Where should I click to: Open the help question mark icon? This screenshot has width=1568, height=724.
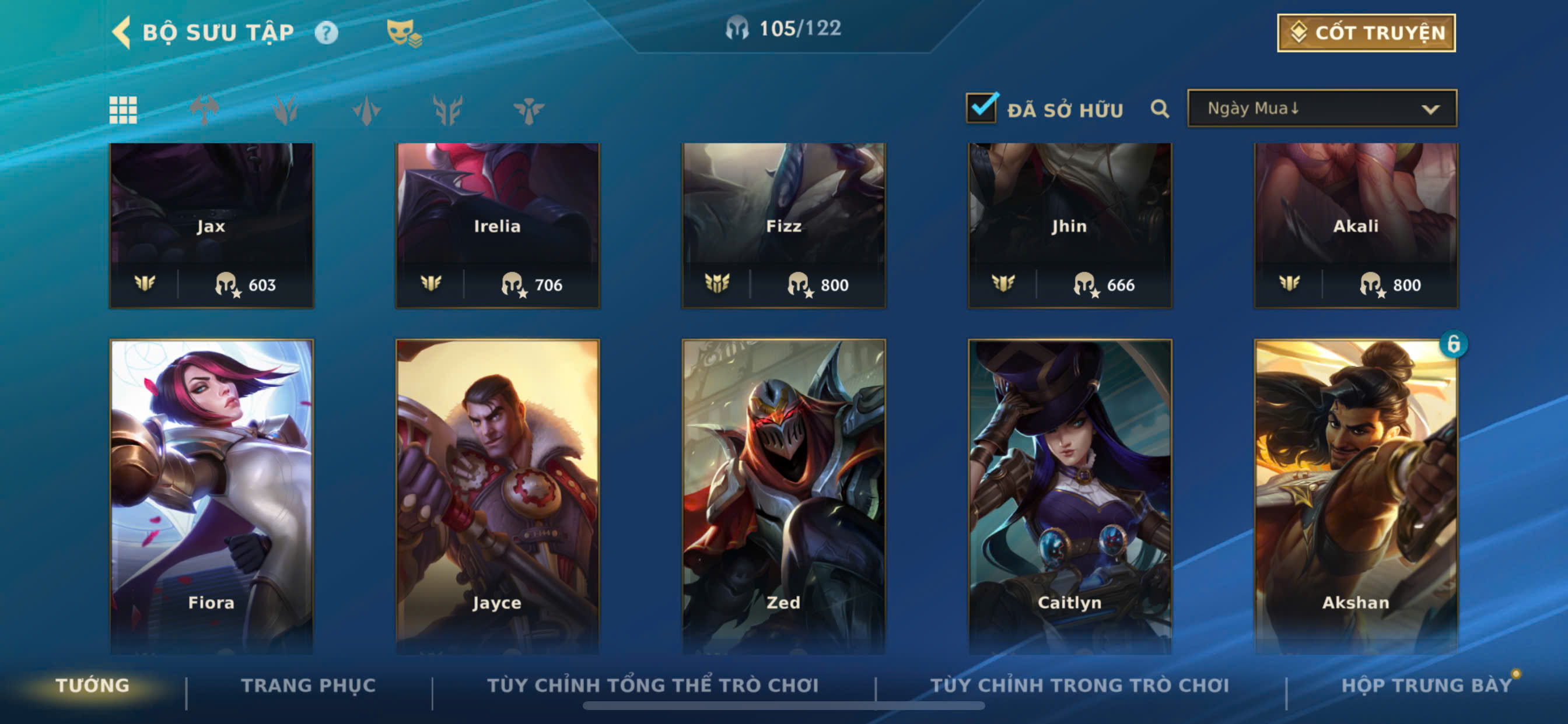coord(326,32)
